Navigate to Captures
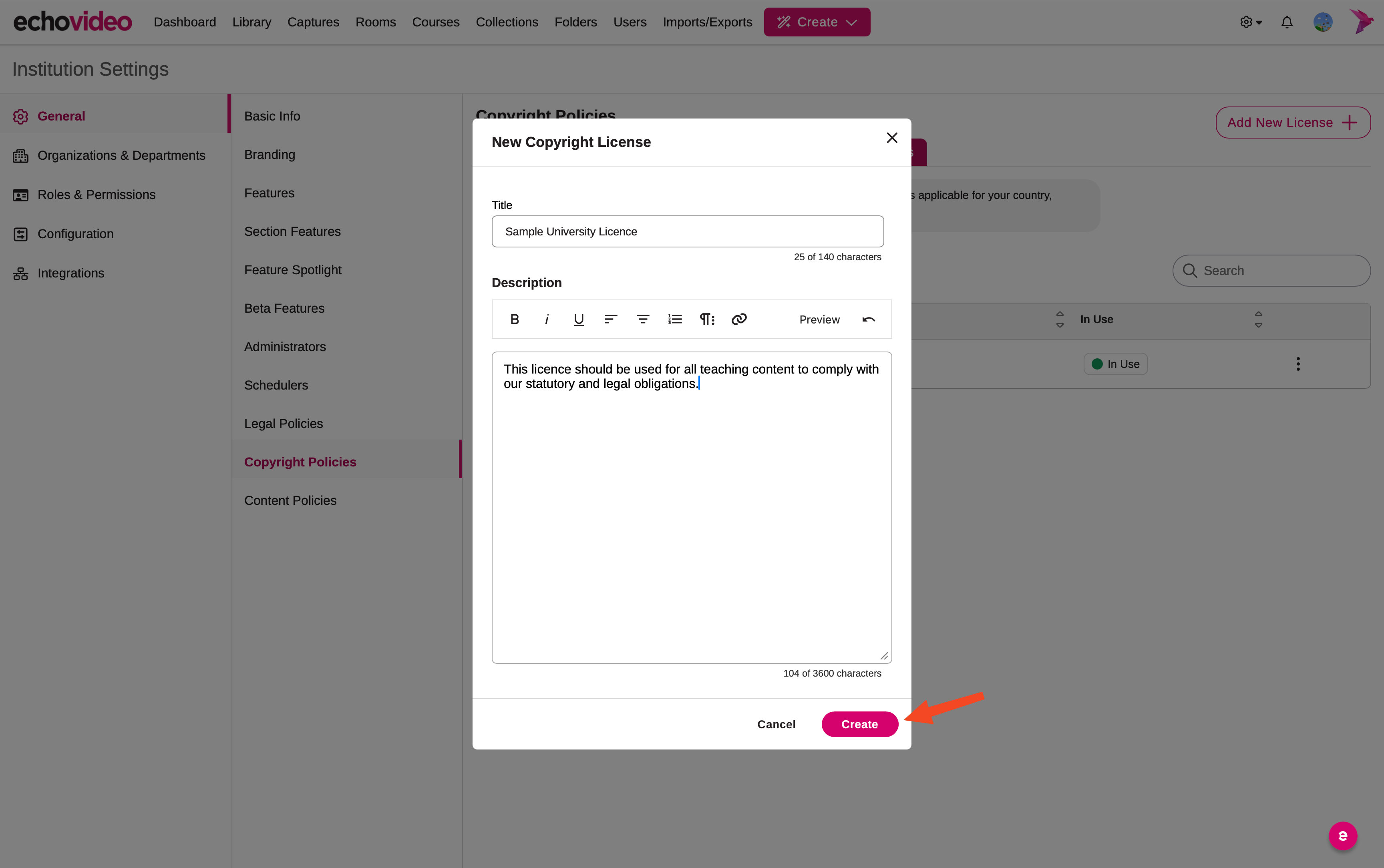Screen dimensions: 1384x868 [x=313, y=22]
